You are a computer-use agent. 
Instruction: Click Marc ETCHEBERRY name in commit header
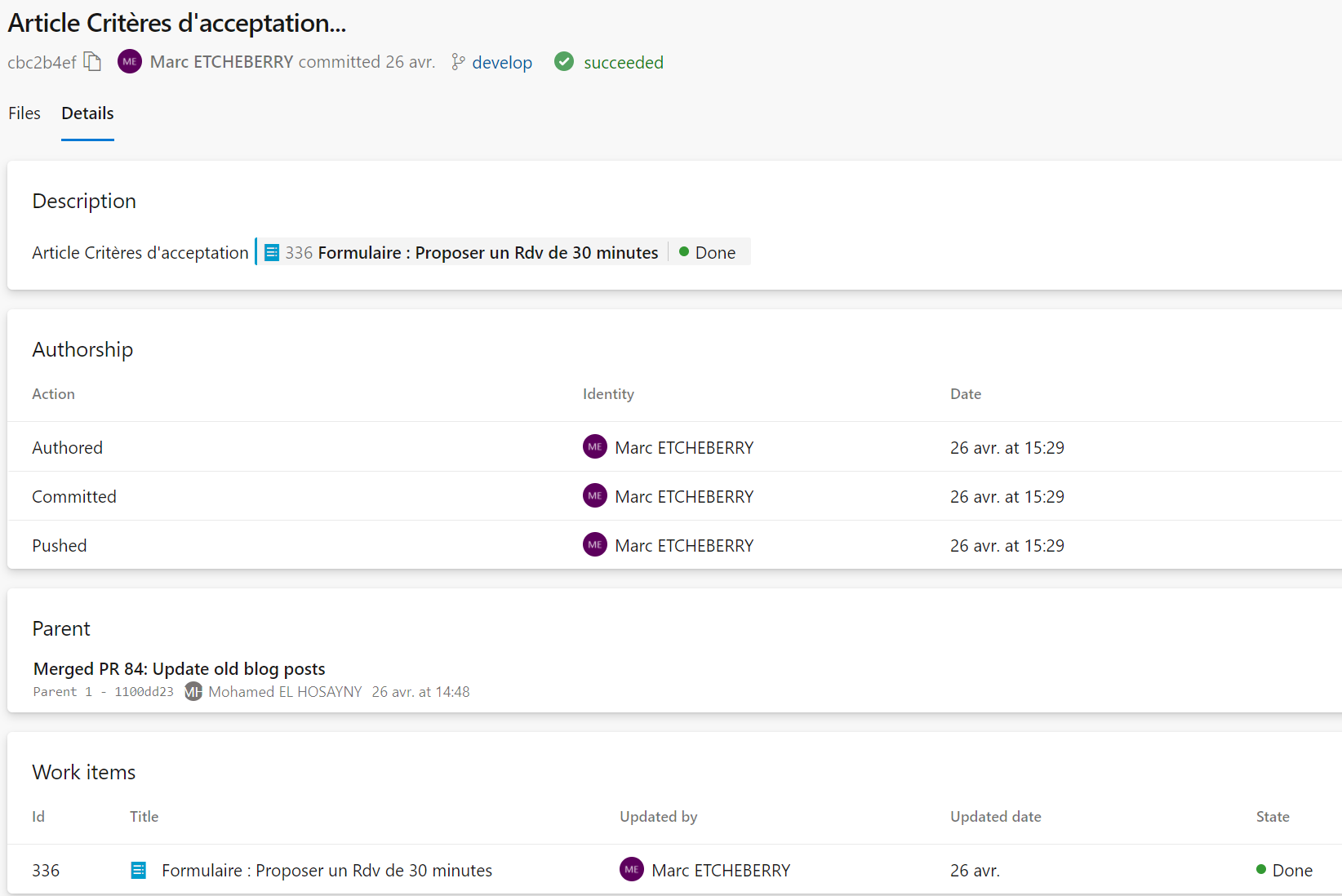click(221, 62)
